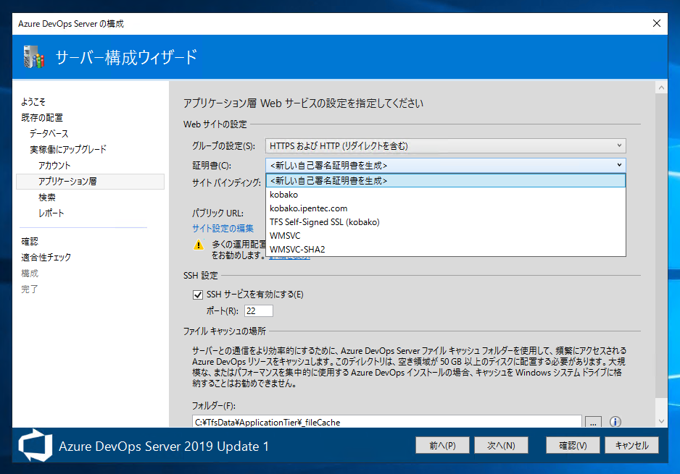Screen dimensions: 680x474
Task: Click the SSH ポート input field
Action: tap(258, 311)
